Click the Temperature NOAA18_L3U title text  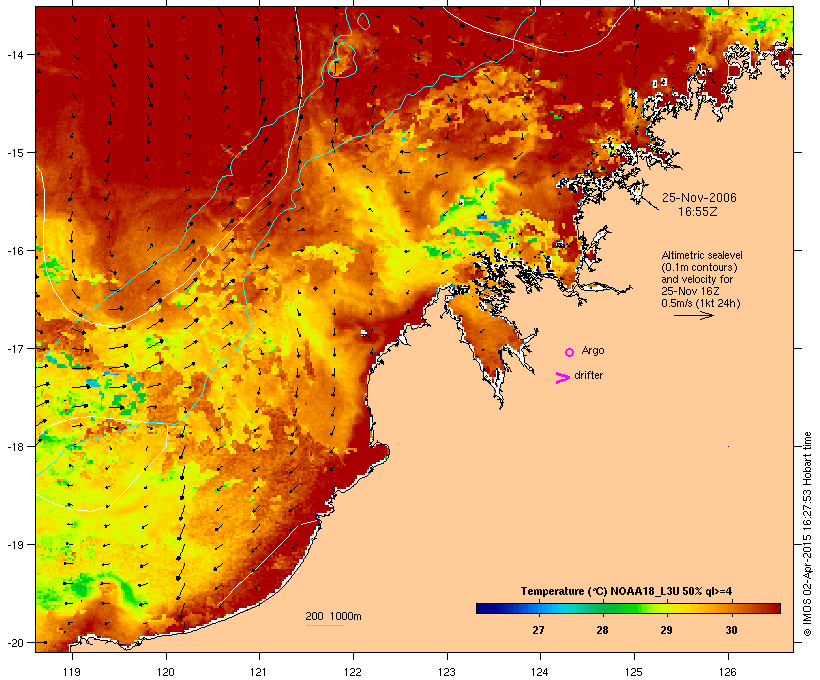(x=627, y=592)
